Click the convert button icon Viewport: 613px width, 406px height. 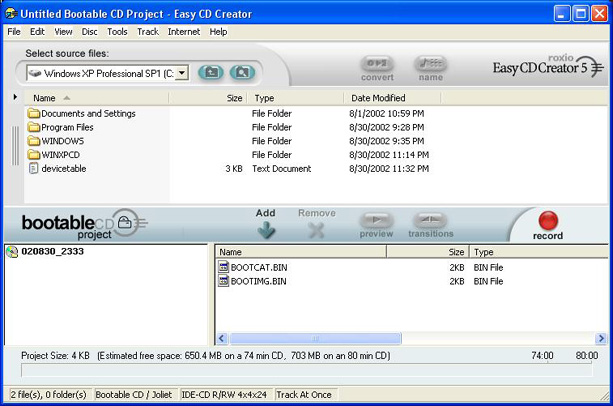point(377,64)
